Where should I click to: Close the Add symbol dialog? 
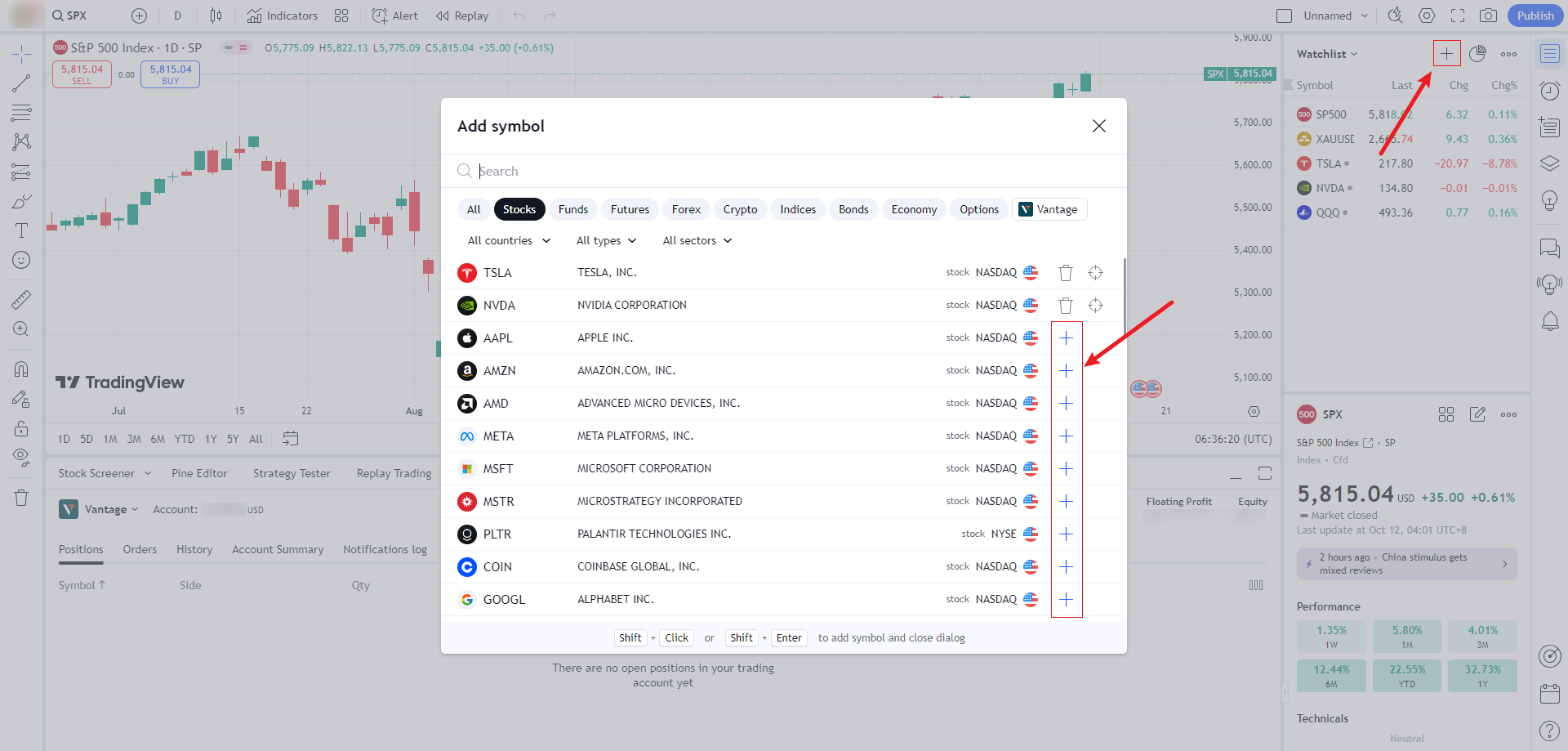point(1099,126)
